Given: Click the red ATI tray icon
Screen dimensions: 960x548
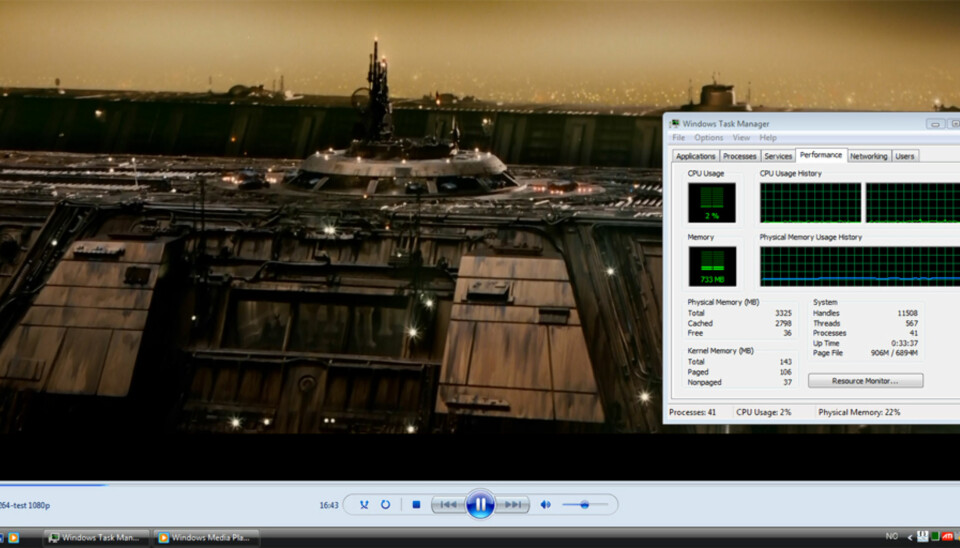Looking at the screenshot, I should [949, 537].
